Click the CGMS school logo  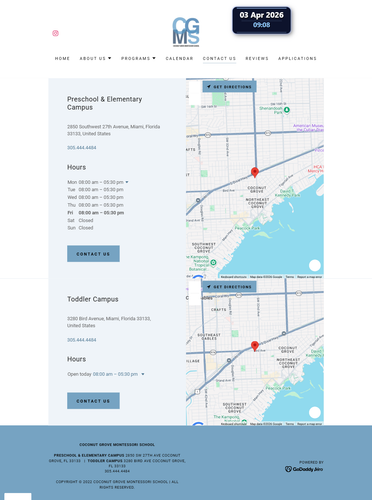pos(186,32)
